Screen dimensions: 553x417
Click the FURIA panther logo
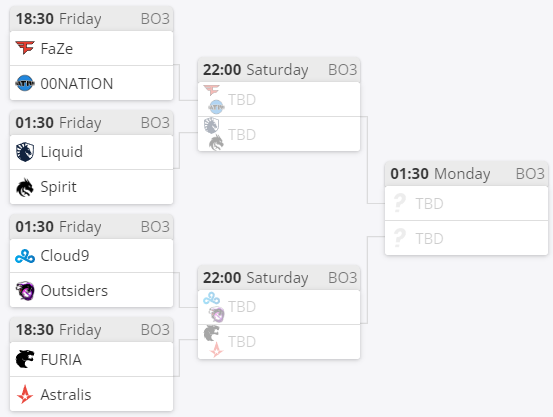[x=25, y=359]
